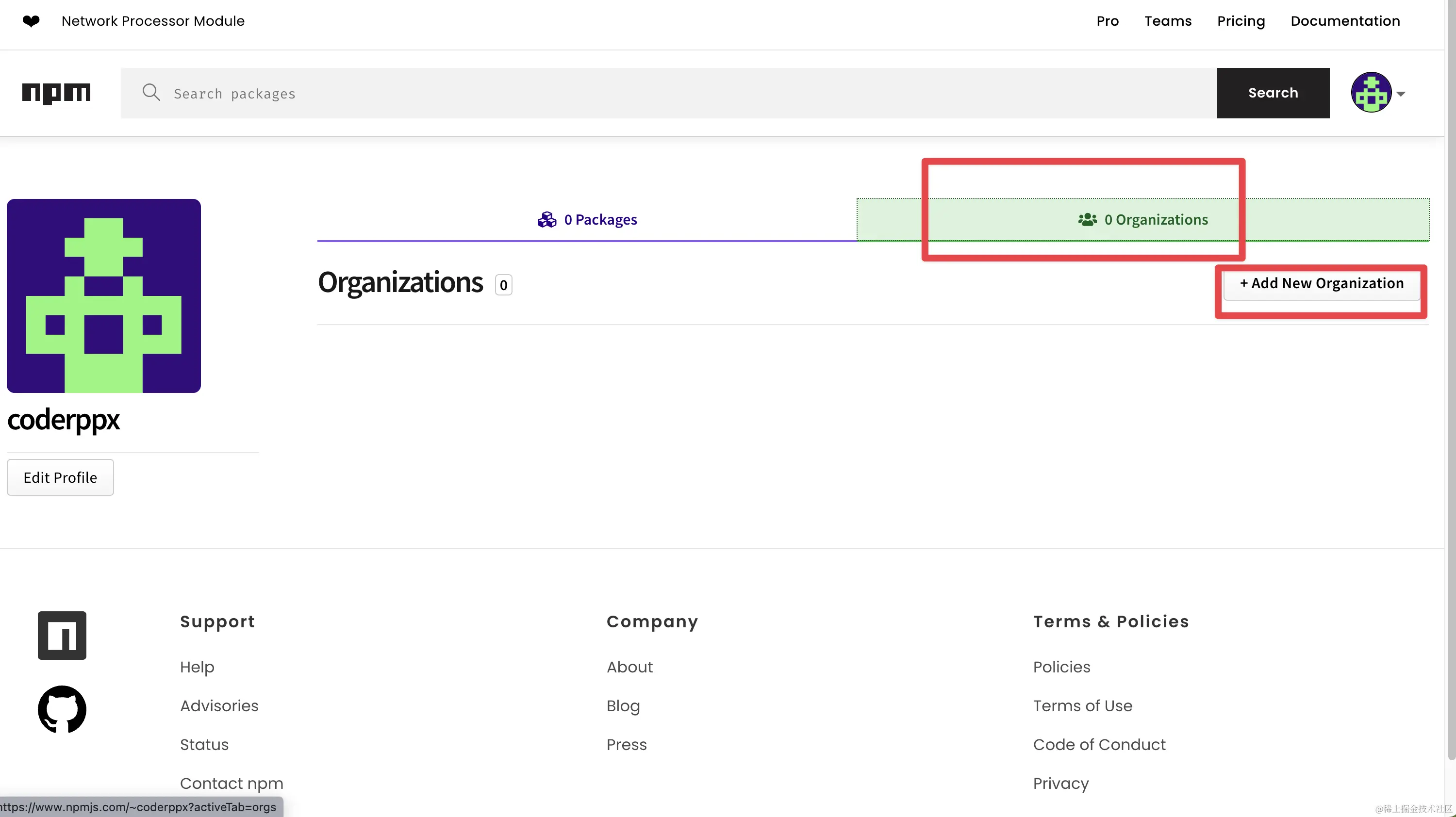
Task: Click the npm logo
Action: point(56,93)
